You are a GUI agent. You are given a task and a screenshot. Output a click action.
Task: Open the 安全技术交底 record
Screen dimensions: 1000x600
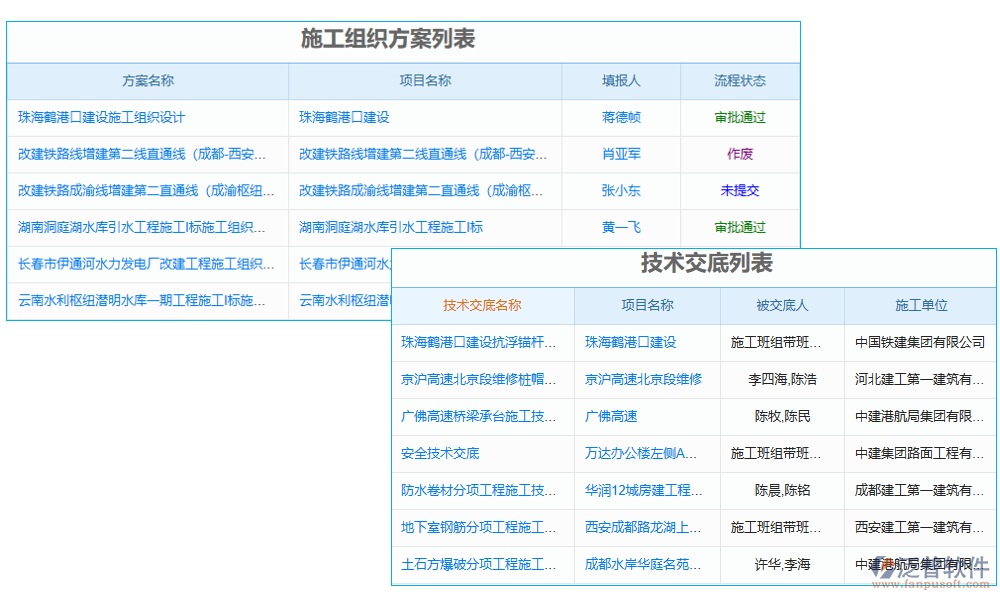pos(442,453)
